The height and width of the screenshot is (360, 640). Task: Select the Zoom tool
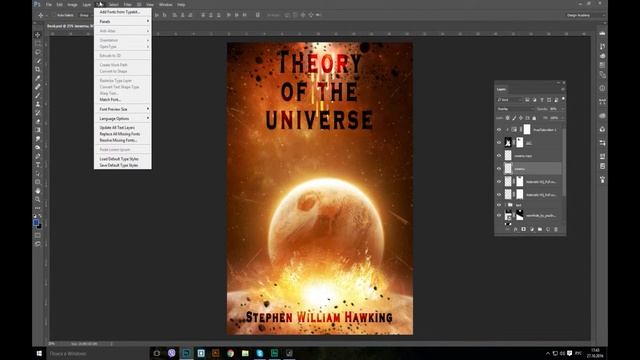tap(38, 199)
